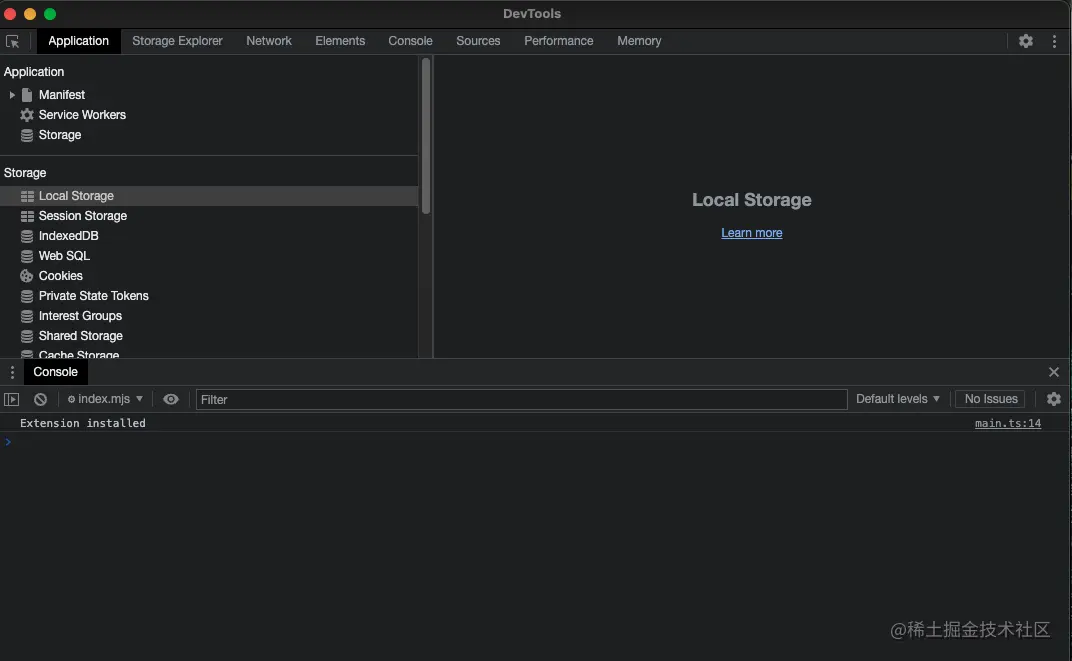Screen dimensions: 1072x661
Task: Select Service Workers in the sidebar
Action: tap(82, 115)
